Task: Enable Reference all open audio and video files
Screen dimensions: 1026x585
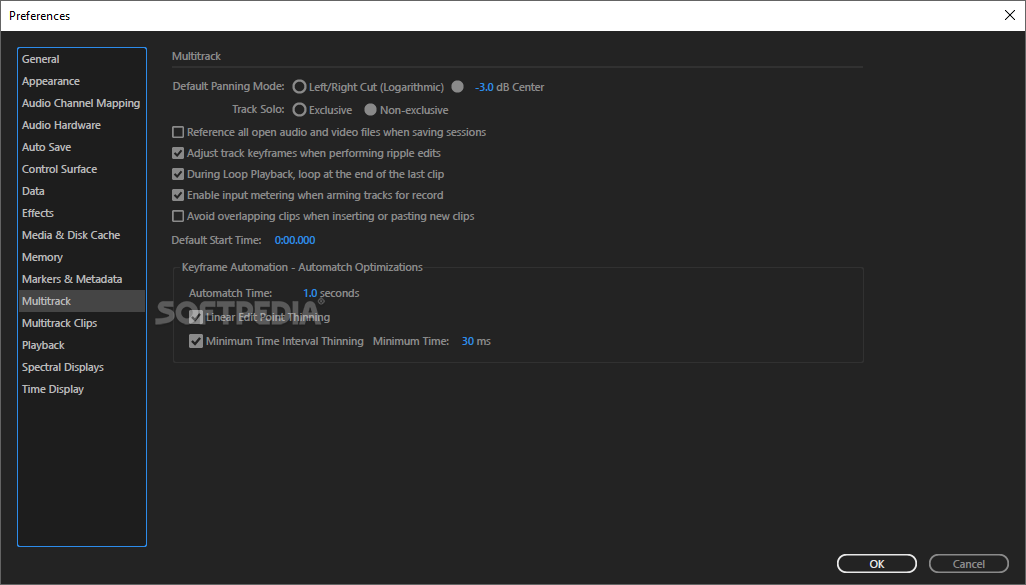Action: (178, 132)
